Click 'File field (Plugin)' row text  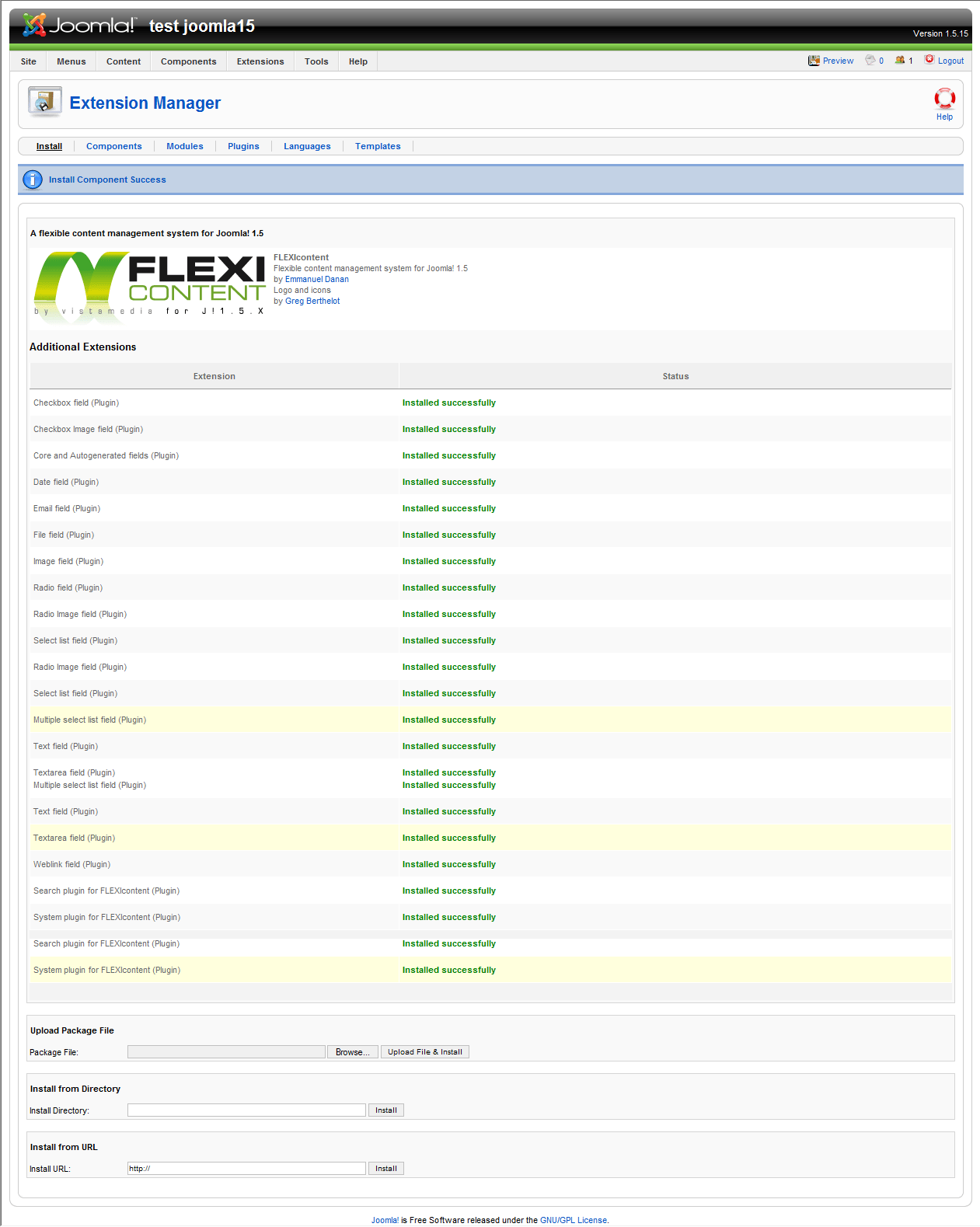click(64, 535)
